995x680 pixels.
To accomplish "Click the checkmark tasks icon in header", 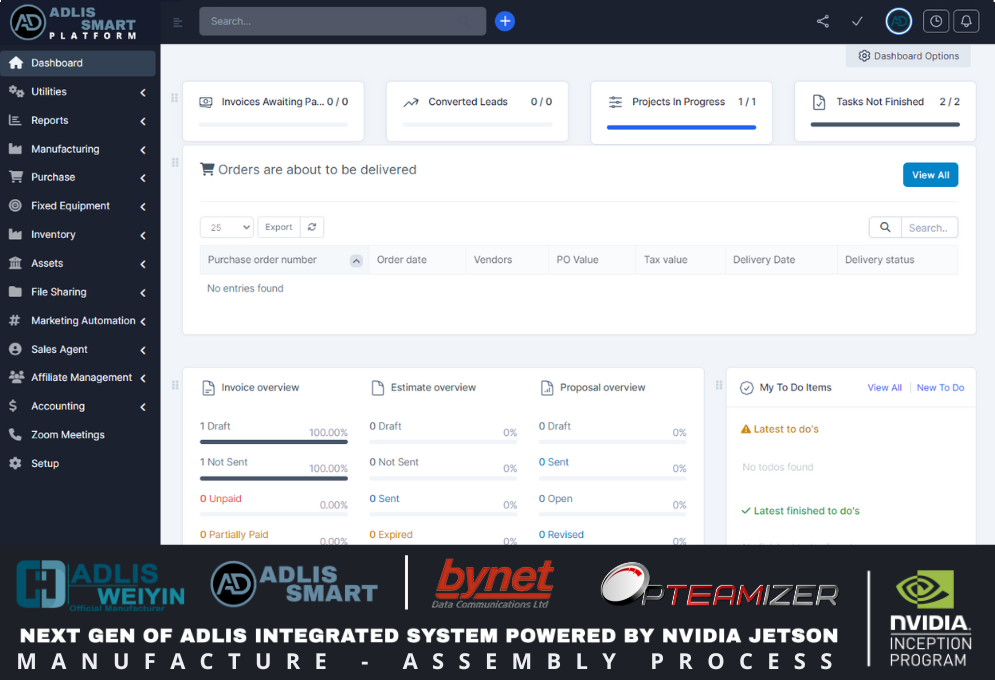I will click(857, 21).
